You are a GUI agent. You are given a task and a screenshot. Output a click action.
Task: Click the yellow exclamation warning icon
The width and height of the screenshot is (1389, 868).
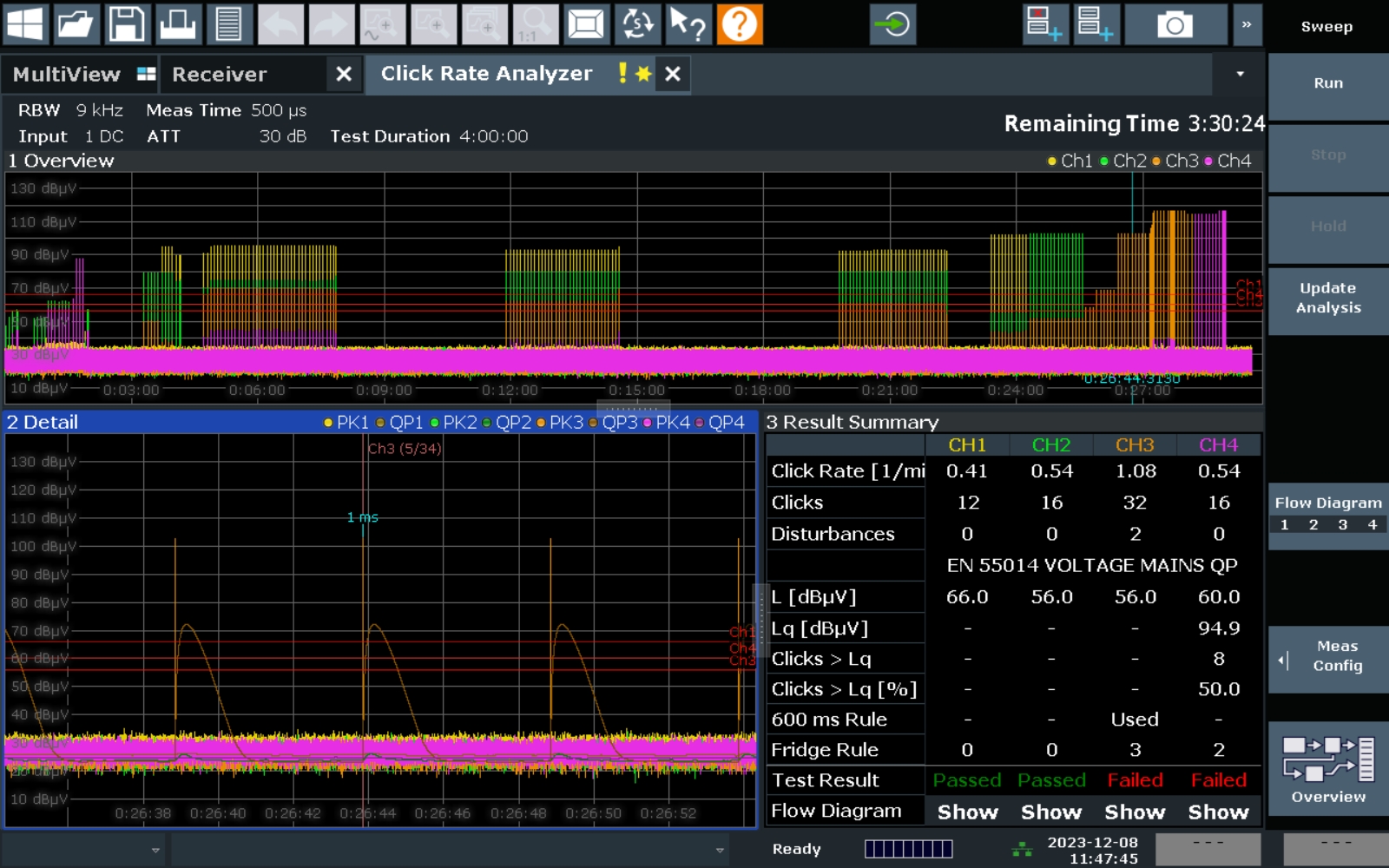[622, 73]
